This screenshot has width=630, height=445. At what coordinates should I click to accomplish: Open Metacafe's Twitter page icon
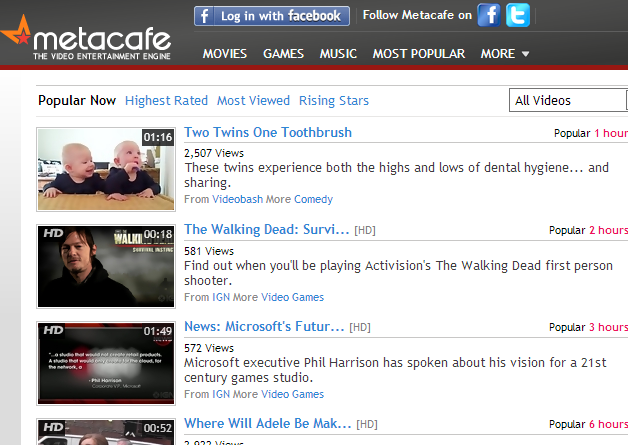coord(518,15)
